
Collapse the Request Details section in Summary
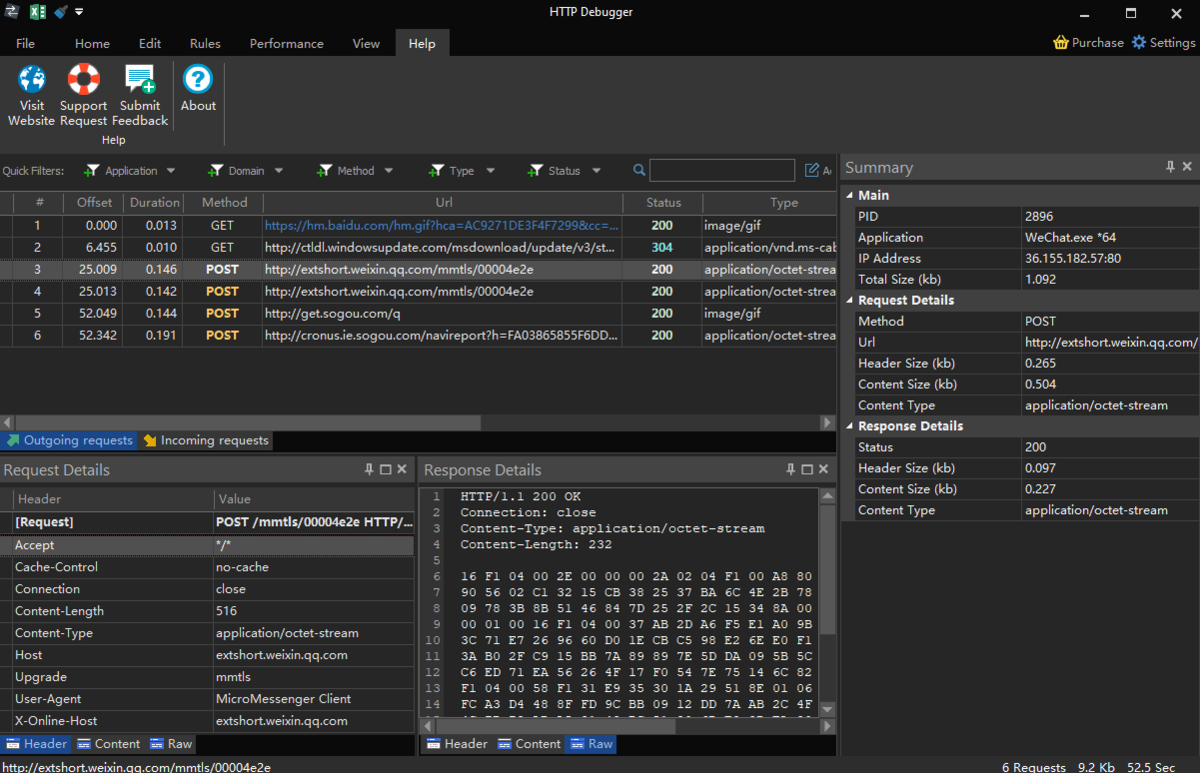[x=850, y=300]
